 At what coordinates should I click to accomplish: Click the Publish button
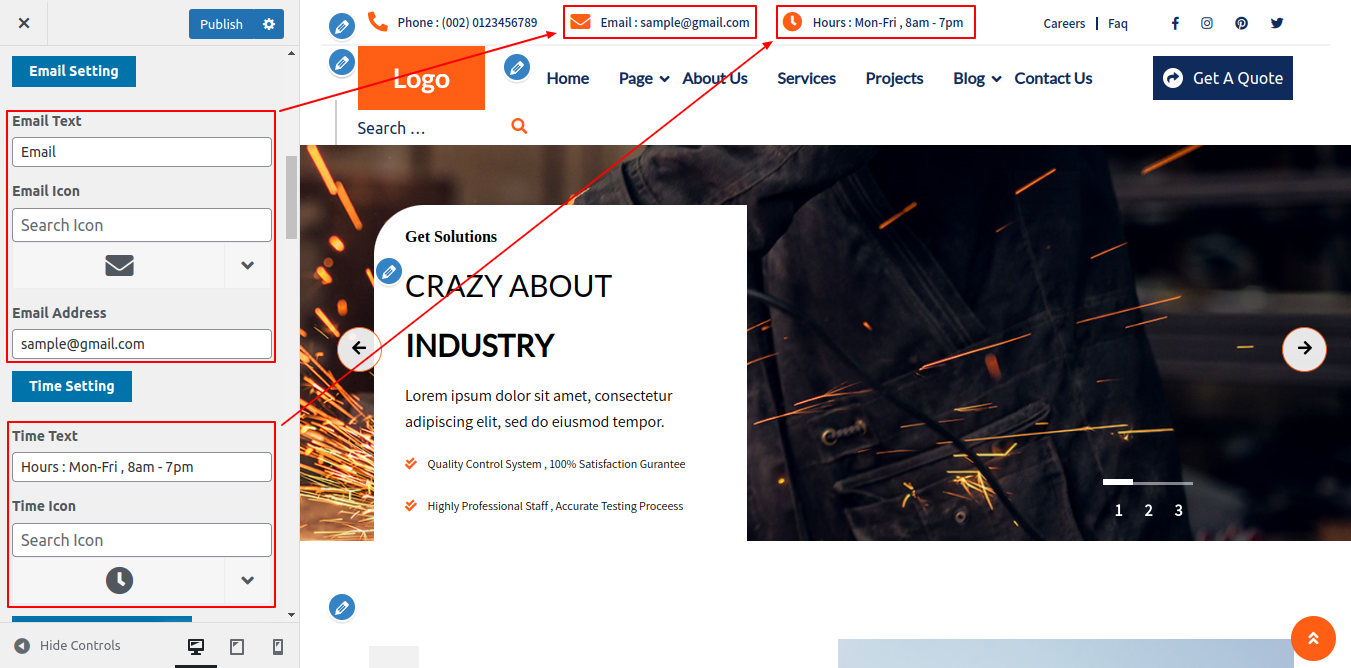tap(221, 24)
